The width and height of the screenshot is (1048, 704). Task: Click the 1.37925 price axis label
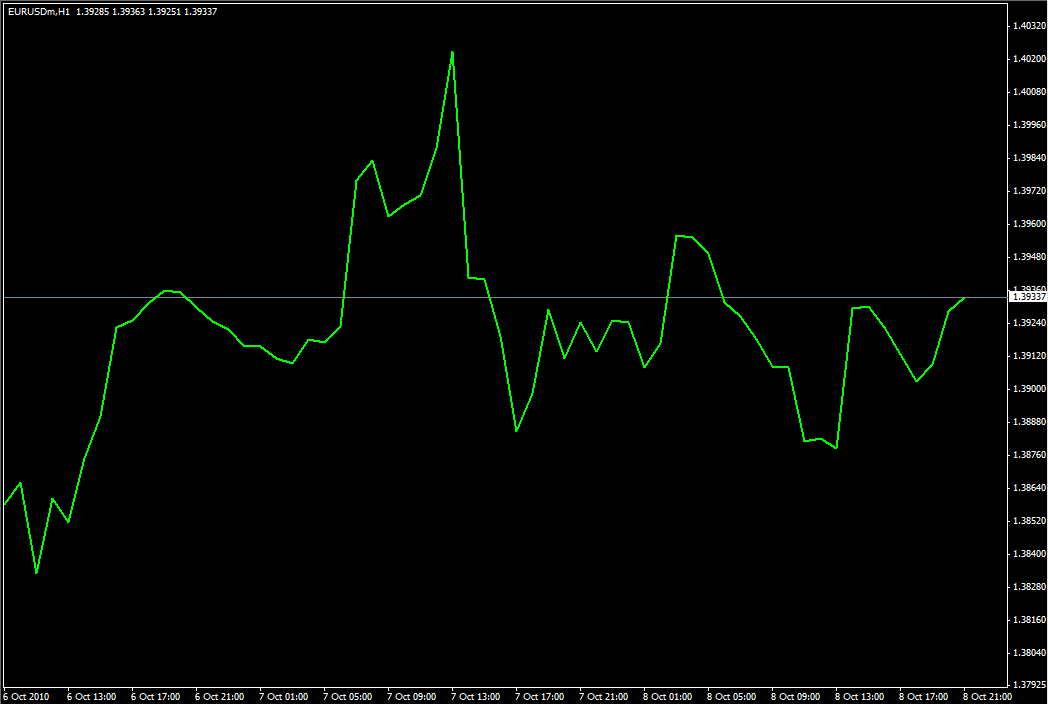coord(1029,685)
